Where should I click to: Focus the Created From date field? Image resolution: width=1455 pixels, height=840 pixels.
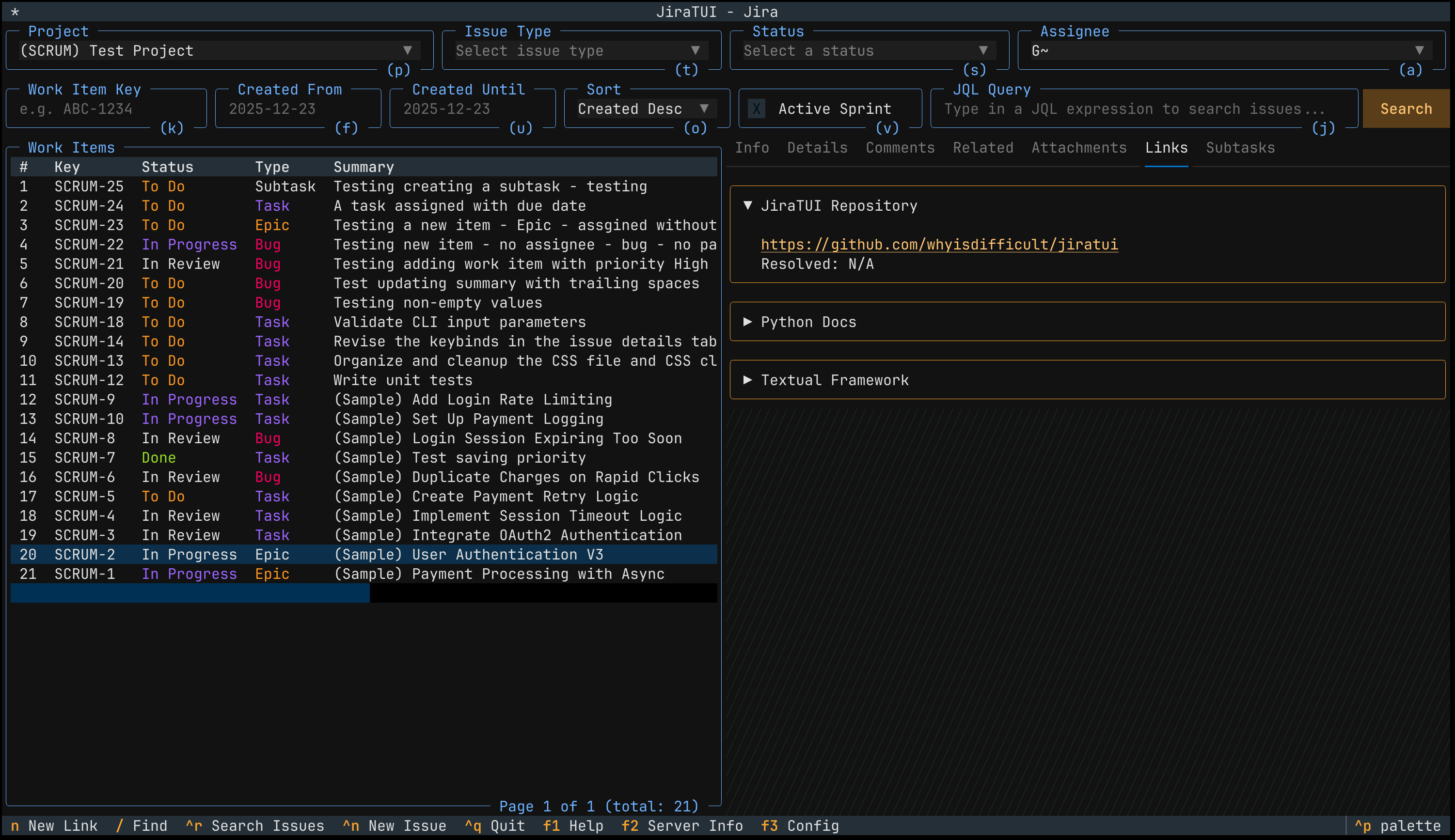click(x=299, y=109)
